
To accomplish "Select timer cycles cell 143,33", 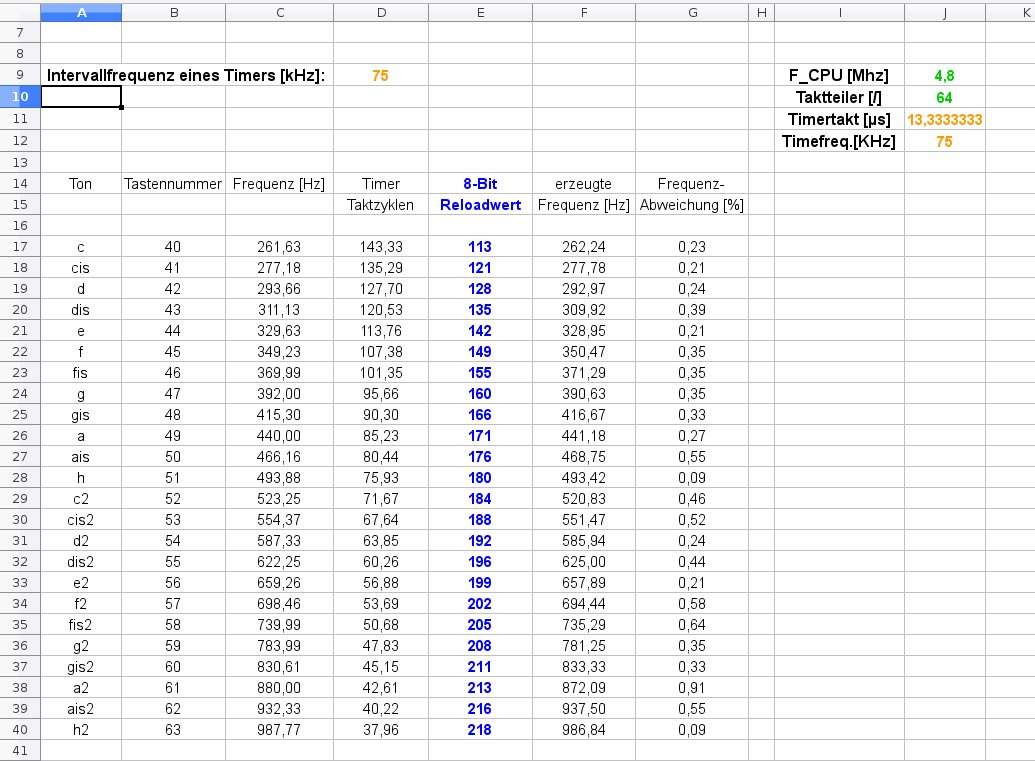I will pos(381,247).
